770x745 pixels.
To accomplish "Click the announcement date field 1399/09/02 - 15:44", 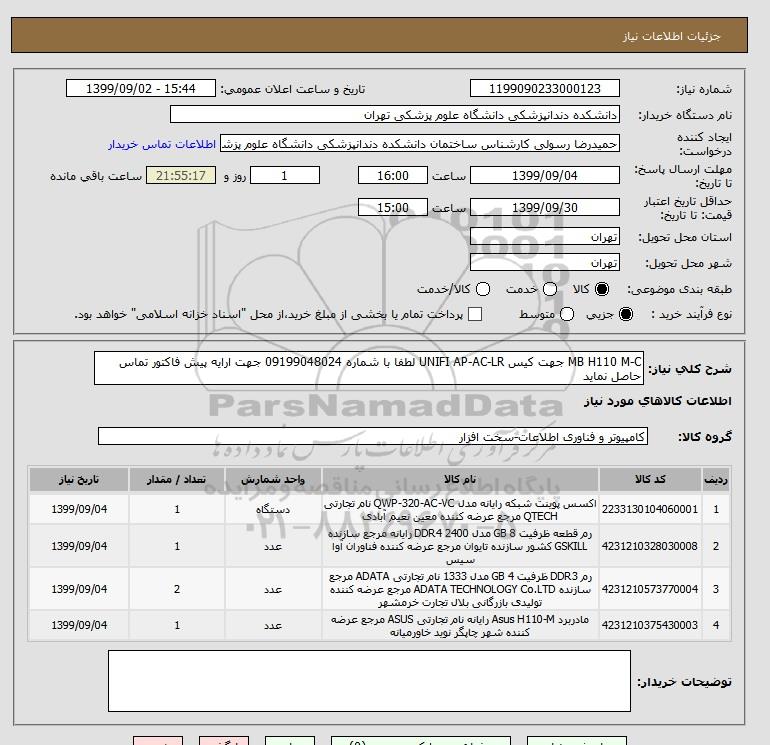I will pyautogui.click(x=141, y=88).
